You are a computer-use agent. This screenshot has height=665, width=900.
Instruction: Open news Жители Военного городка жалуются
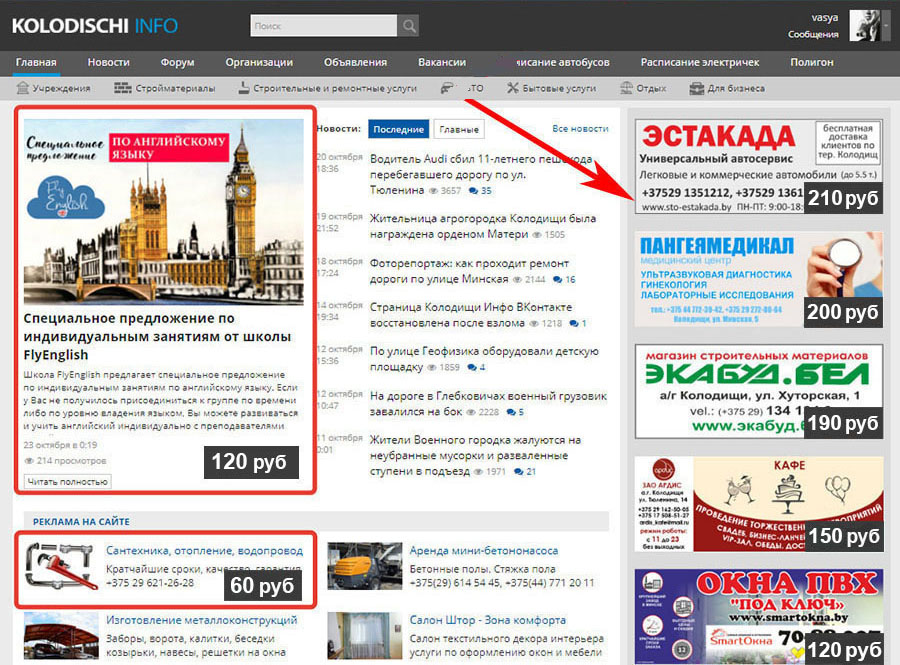point(475,456)
